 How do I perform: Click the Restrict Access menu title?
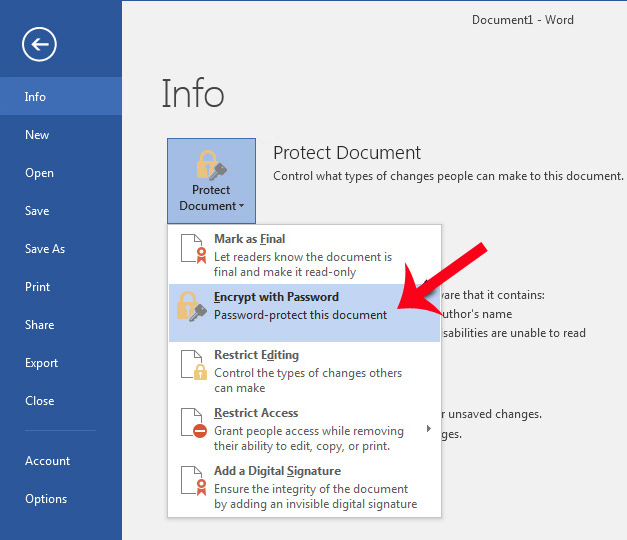tap(256, 413)
